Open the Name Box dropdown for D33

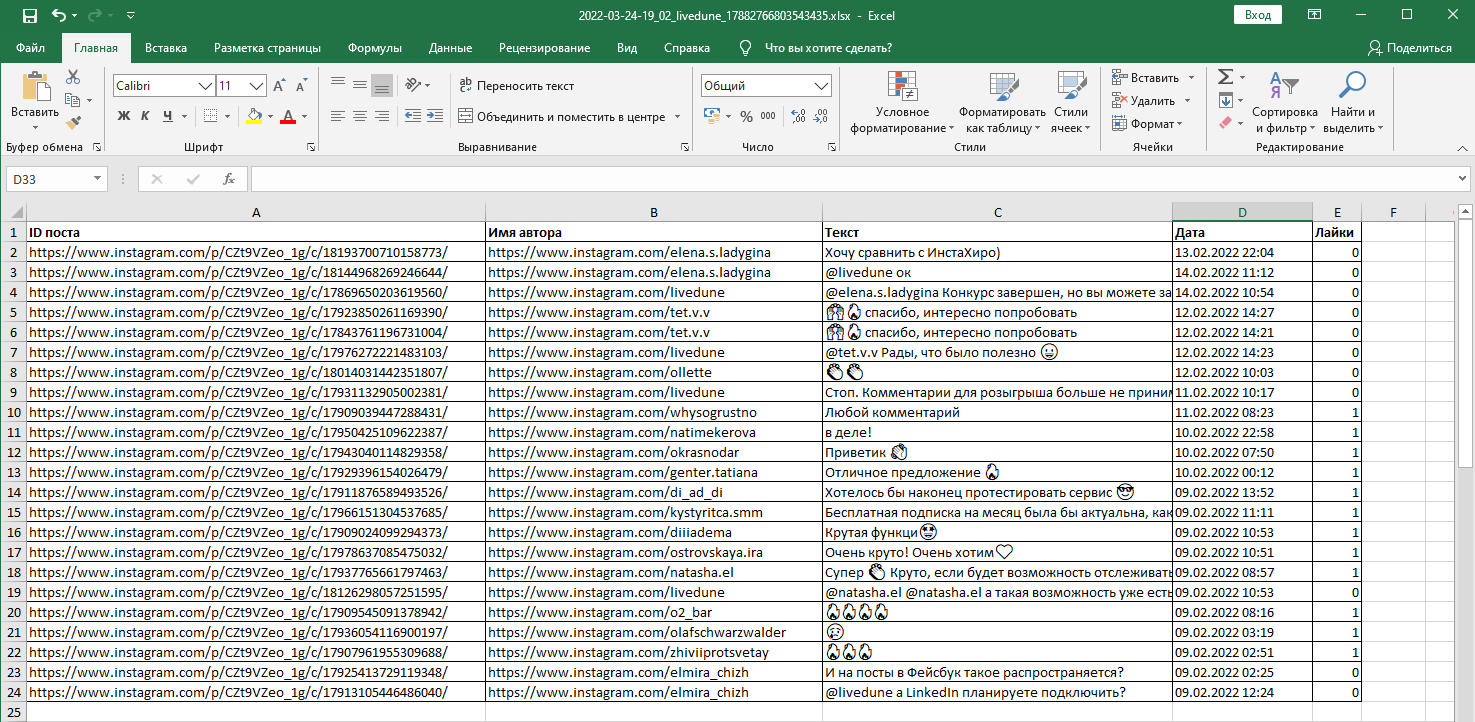point(98,179)
